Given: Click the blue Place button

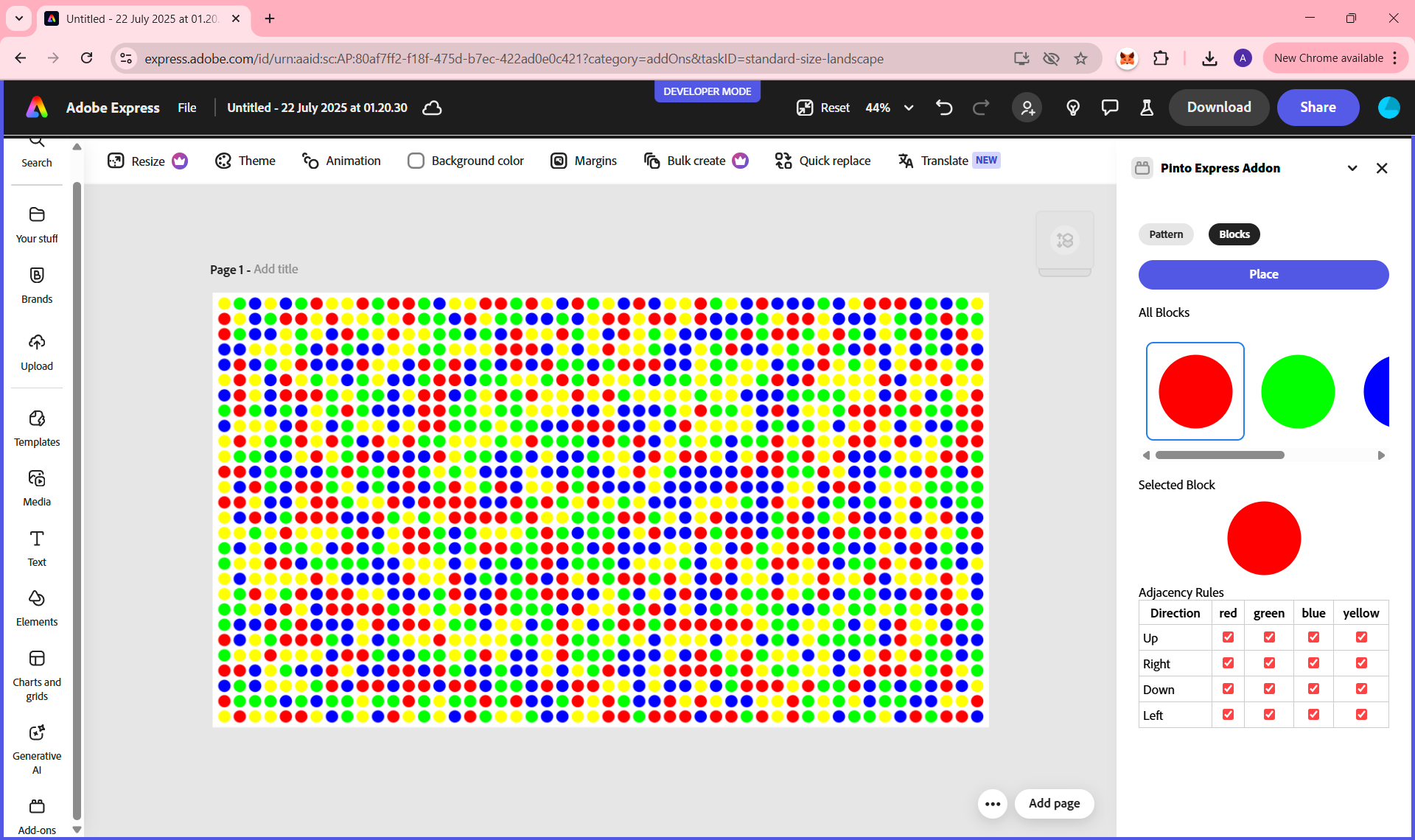Looking at the screenshot, I should 1263,274.
